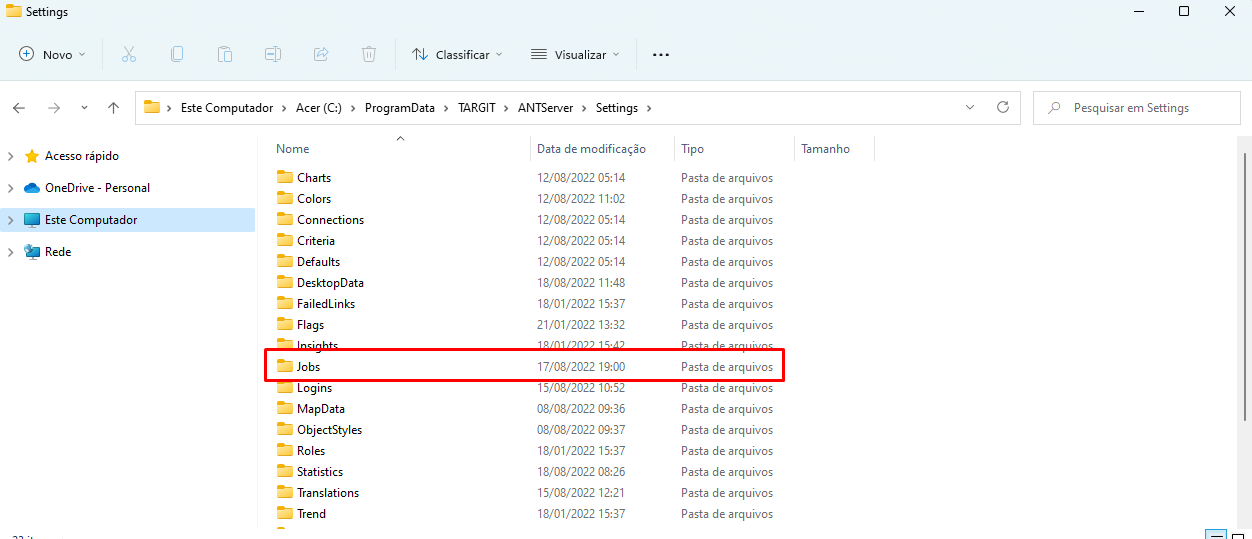Click the date 21/01/2022 13:32
Image resolution: width=1252 pixels, height=539 pixels.
[581, 325]
